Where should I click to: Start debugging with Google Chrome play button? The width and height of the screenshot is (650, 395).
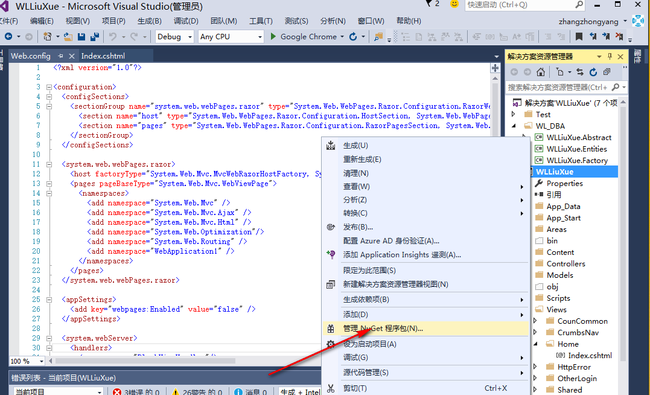[x=273, y=36]
